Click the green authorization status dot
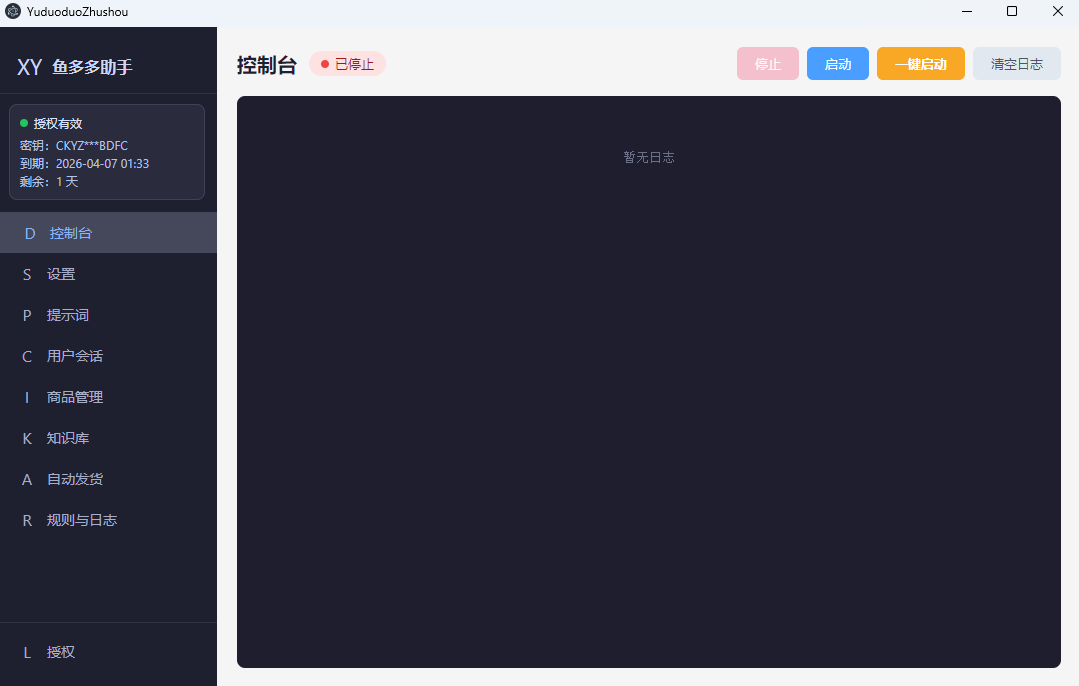Image resolution: width=1079 pixels, height=686 pixels. click(24, 122)
